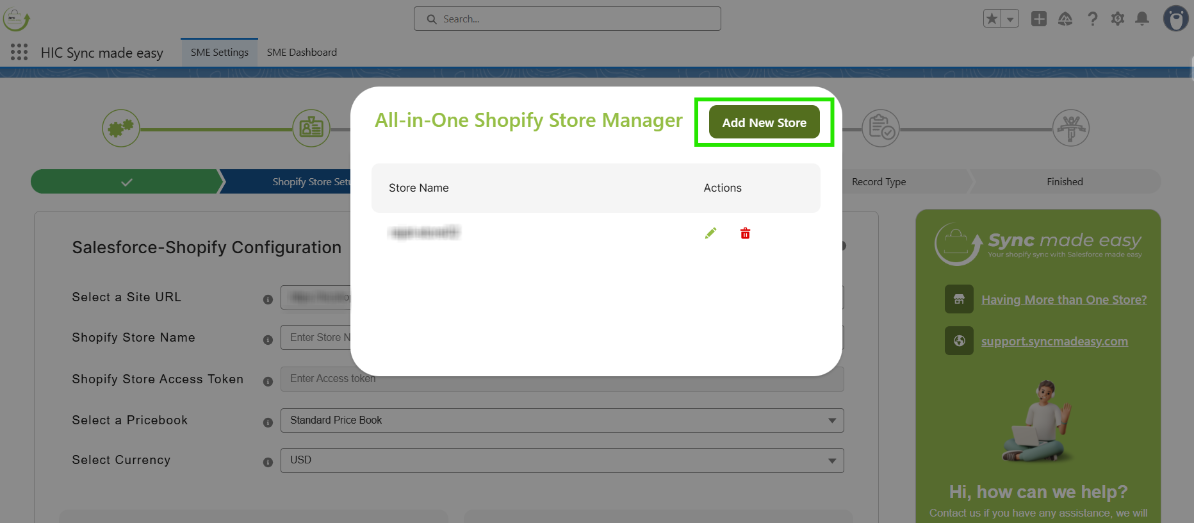The width and height of the screenshot is (1194, 523).
Task: Click the info icon beside Select Currency
Action: point(268,462)
